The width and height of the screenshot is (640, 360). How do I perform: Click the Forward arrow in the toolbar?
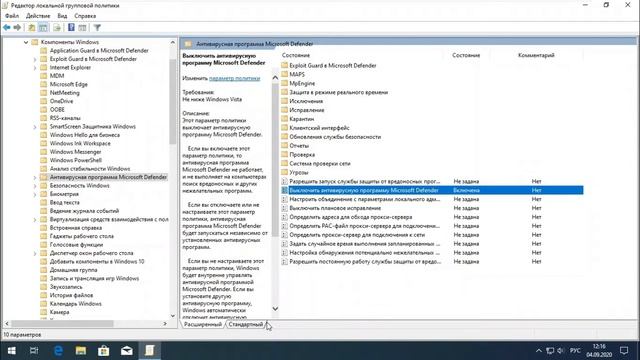[17, 27]
